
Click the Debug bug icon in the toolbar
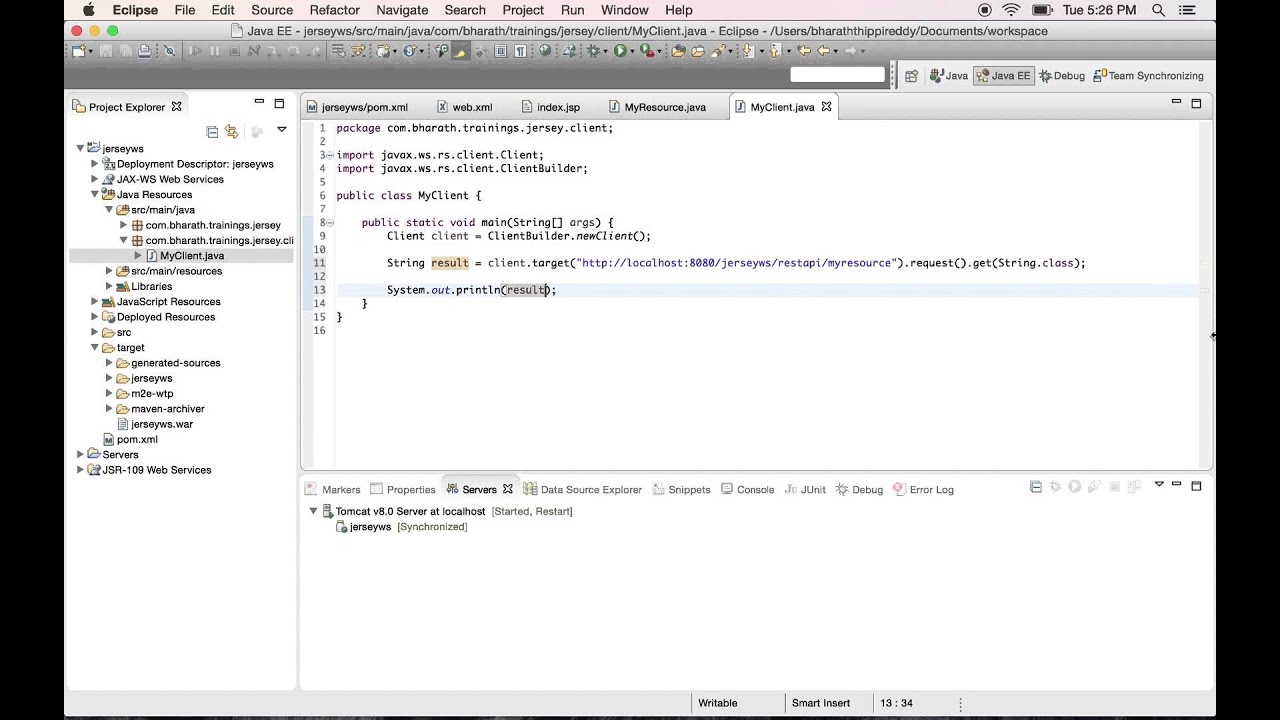pyautogui.click(x=594, y=50)
